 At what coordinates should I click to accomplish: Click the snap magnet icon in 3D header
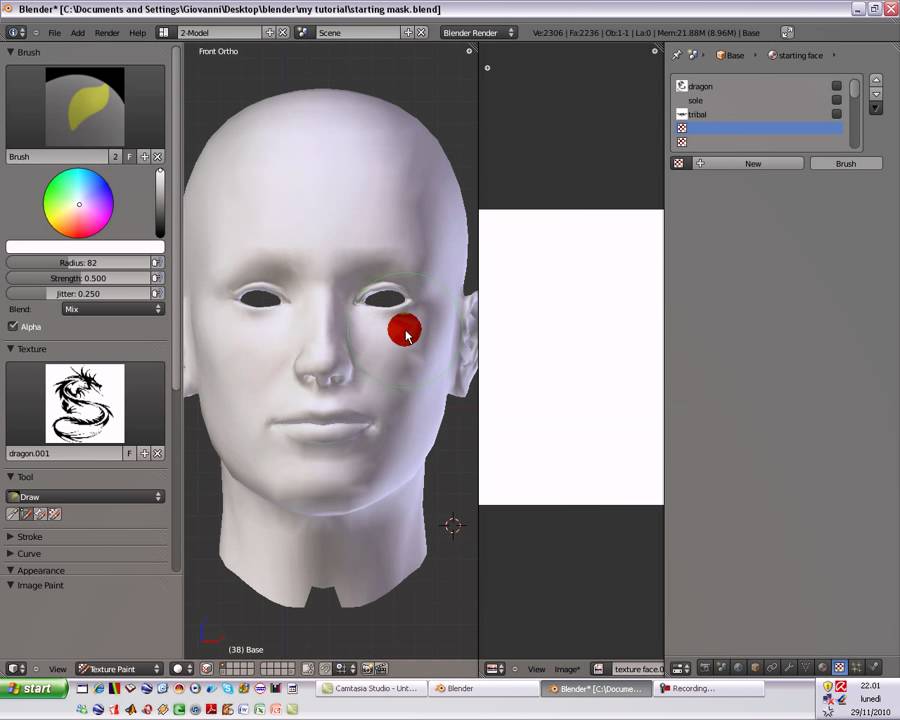pos(325,668)
